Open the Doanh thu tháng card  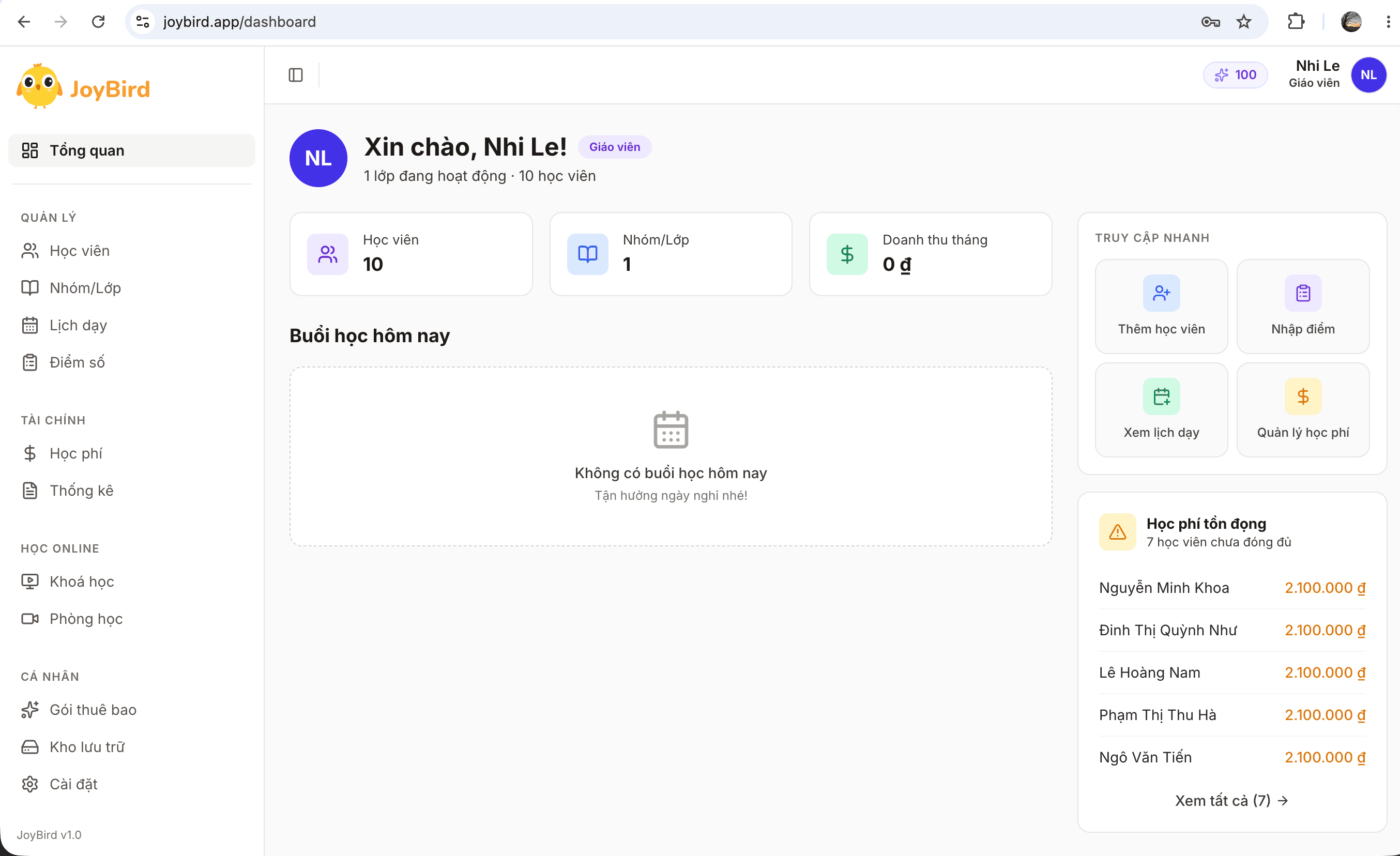930,254
